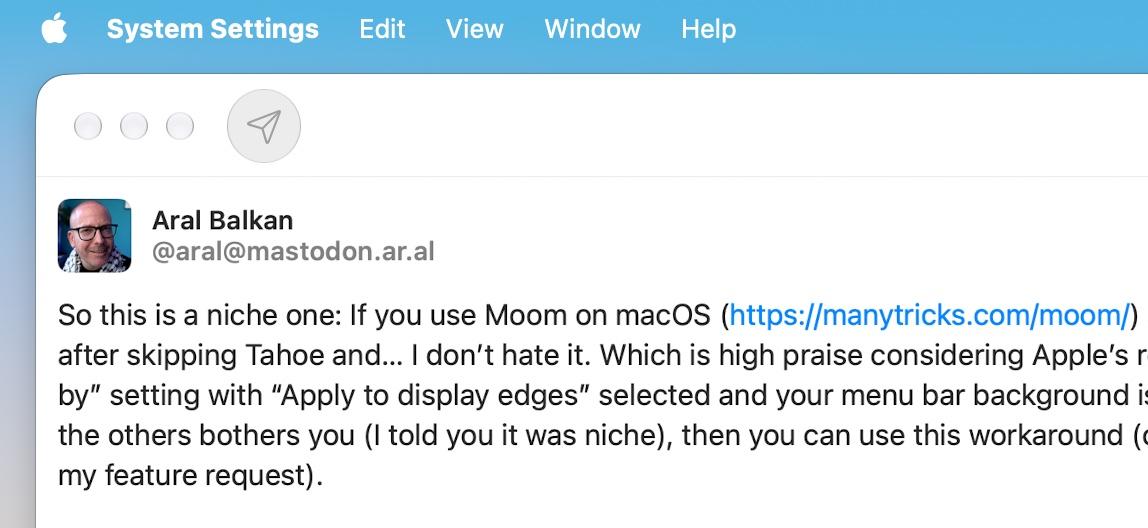Open the manytricks.com/moom link
The width and height of the screenshot is (1148, 528).
[x=930, y=316]
